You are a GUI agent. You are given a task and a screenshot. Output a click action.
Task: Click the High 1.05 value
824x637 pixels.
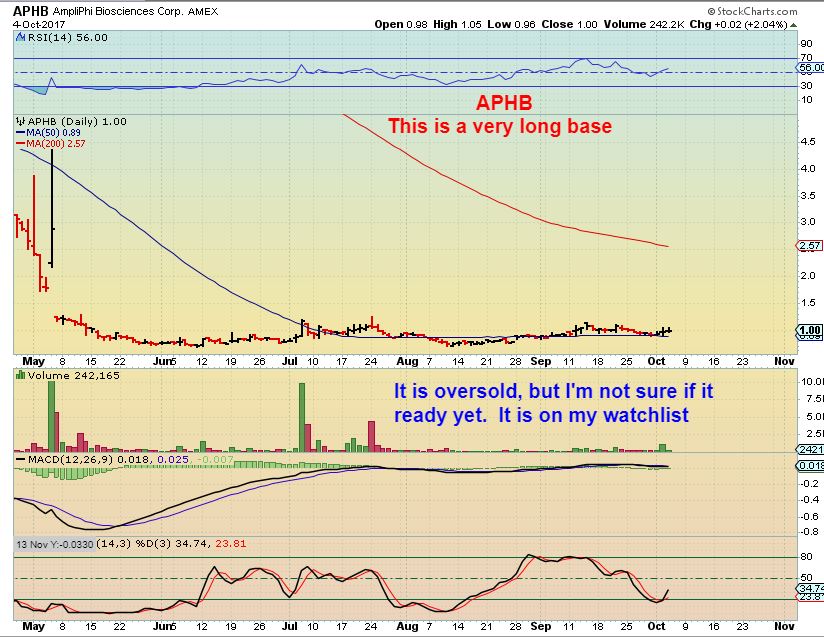click(x=457, y=24)
